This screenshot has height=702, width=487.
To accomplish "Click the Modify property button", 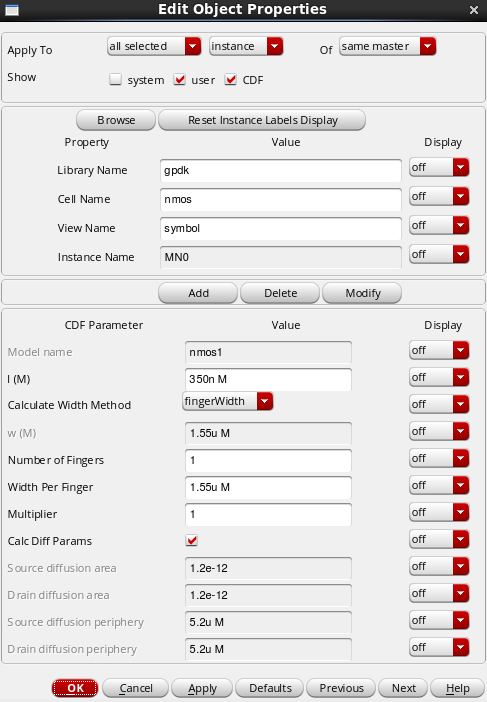I will (x=362, y=293).
